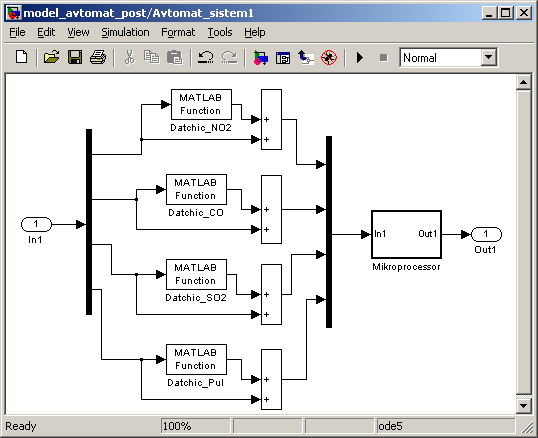The width and height of the screenshot is (538, 438).
Task: Select the Datchic_SO2 MATLAB Function block
Action: coord(196,274)
